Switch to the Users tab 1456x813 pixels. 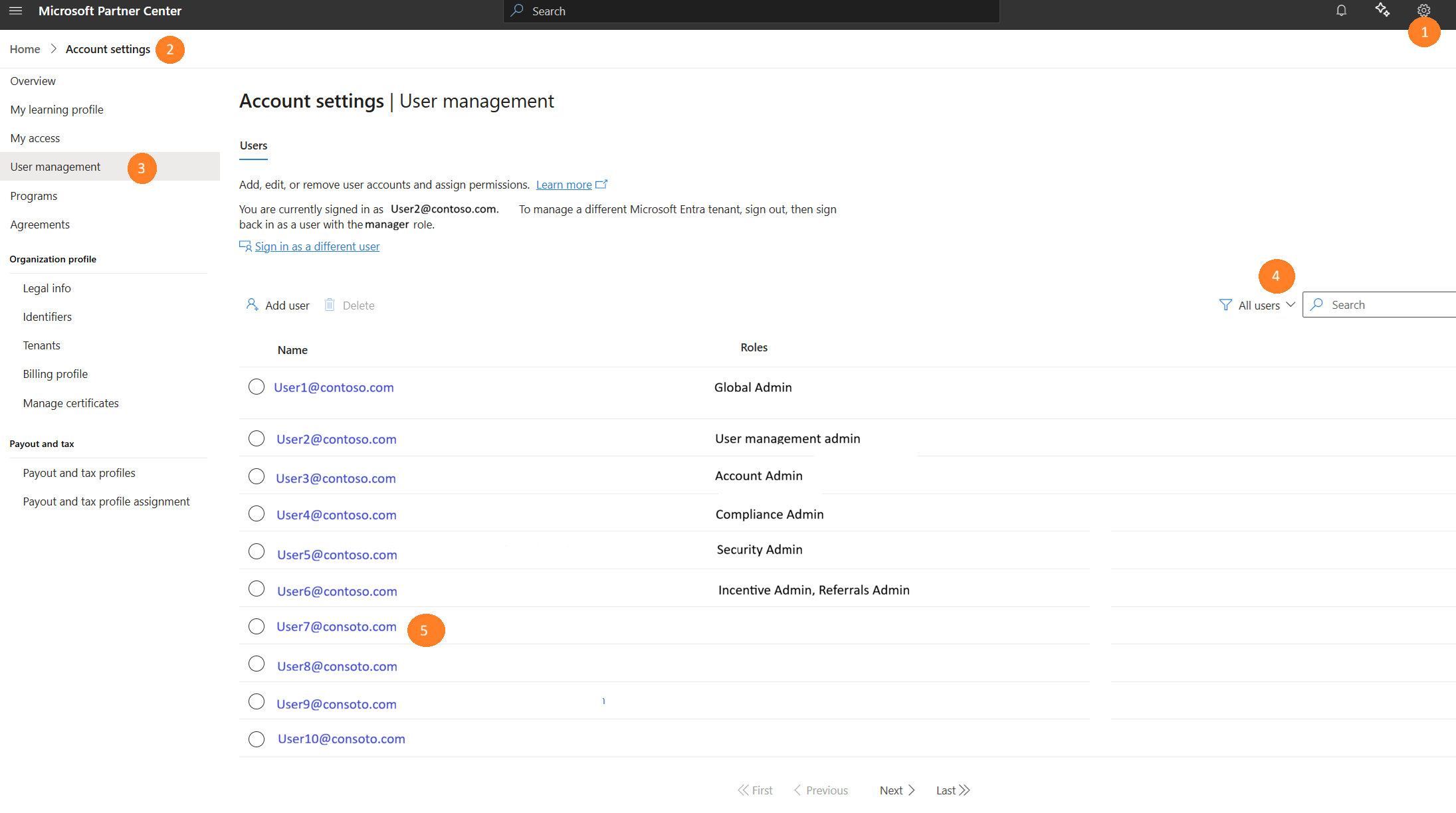point(253,145)
